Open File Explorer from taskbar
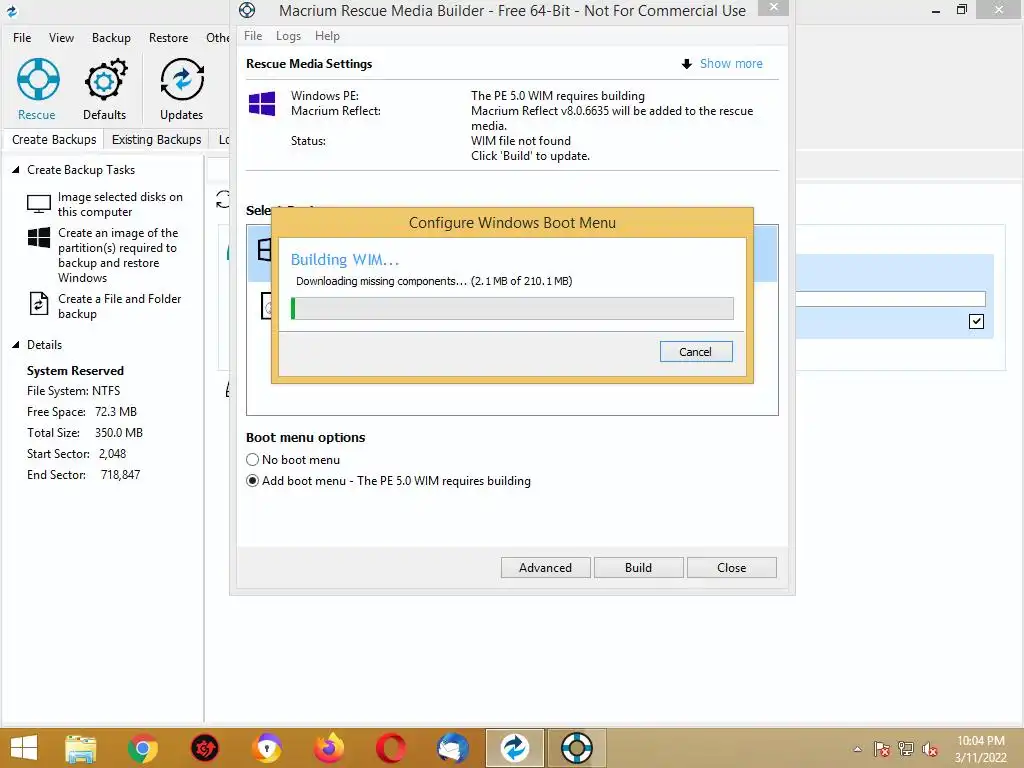Screen dimensions: 1024x768 (80, 748)
